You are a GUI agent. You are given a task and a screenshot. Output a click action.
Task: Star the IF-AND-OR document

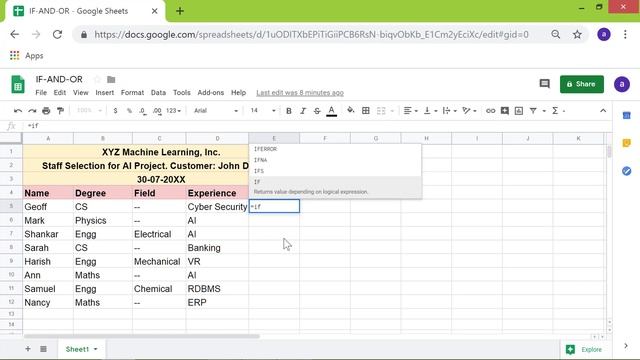97,79
